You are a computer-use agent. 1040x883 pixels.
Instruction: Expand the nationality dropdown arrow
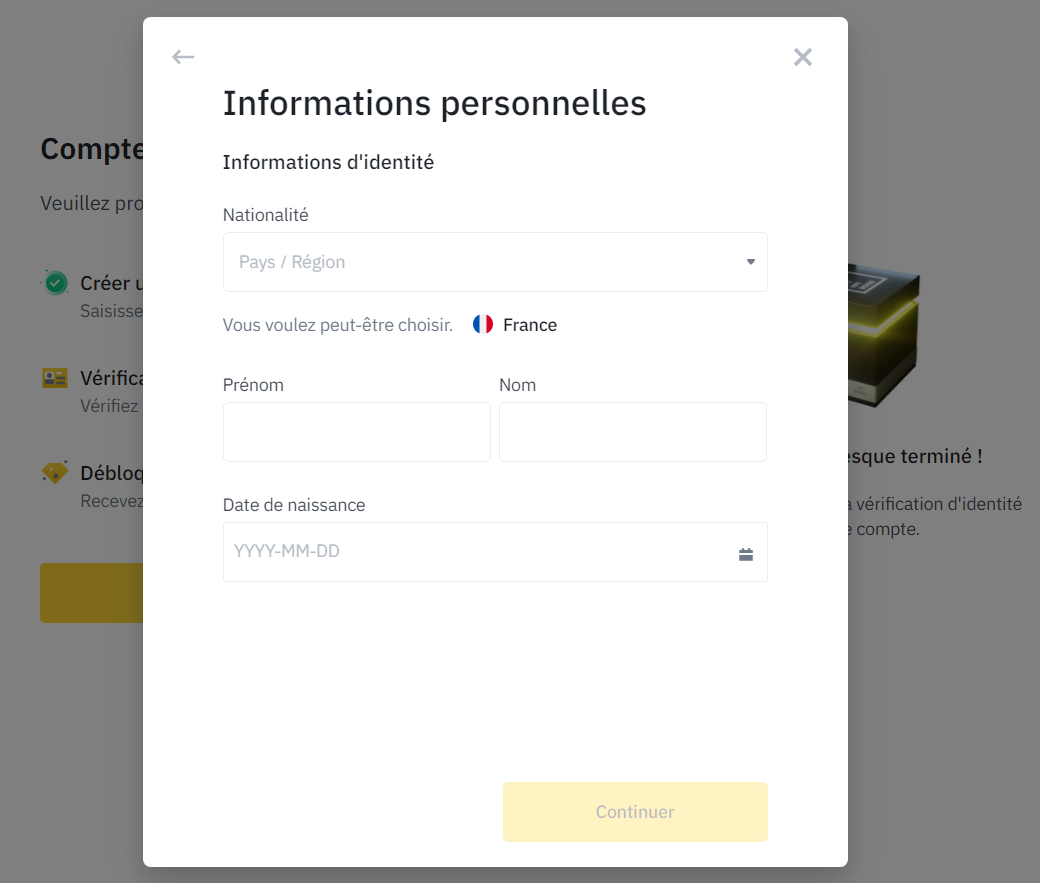[750, 262]
